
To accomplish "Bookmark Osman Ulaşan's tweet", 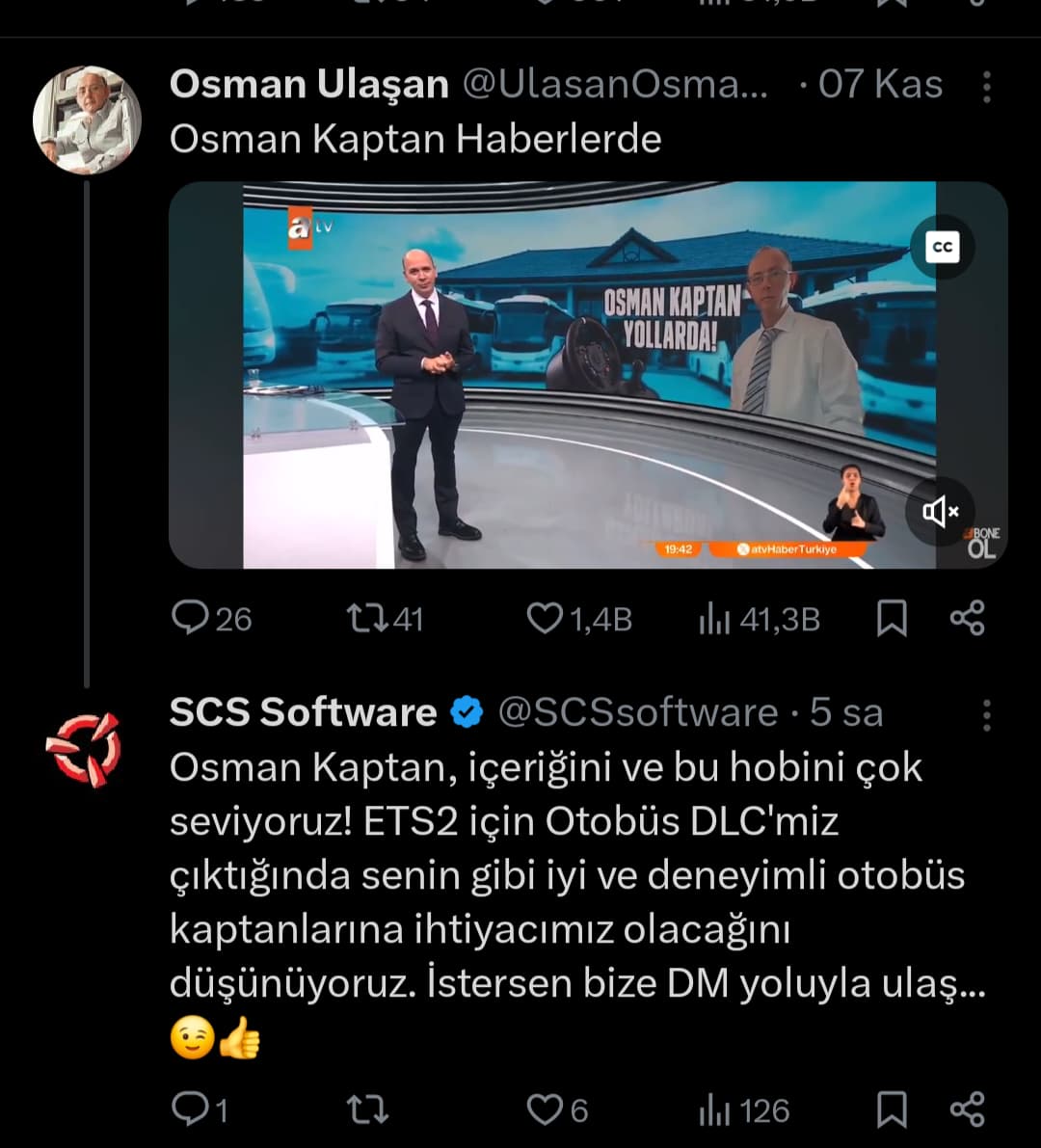I will [x=892, y=618].
